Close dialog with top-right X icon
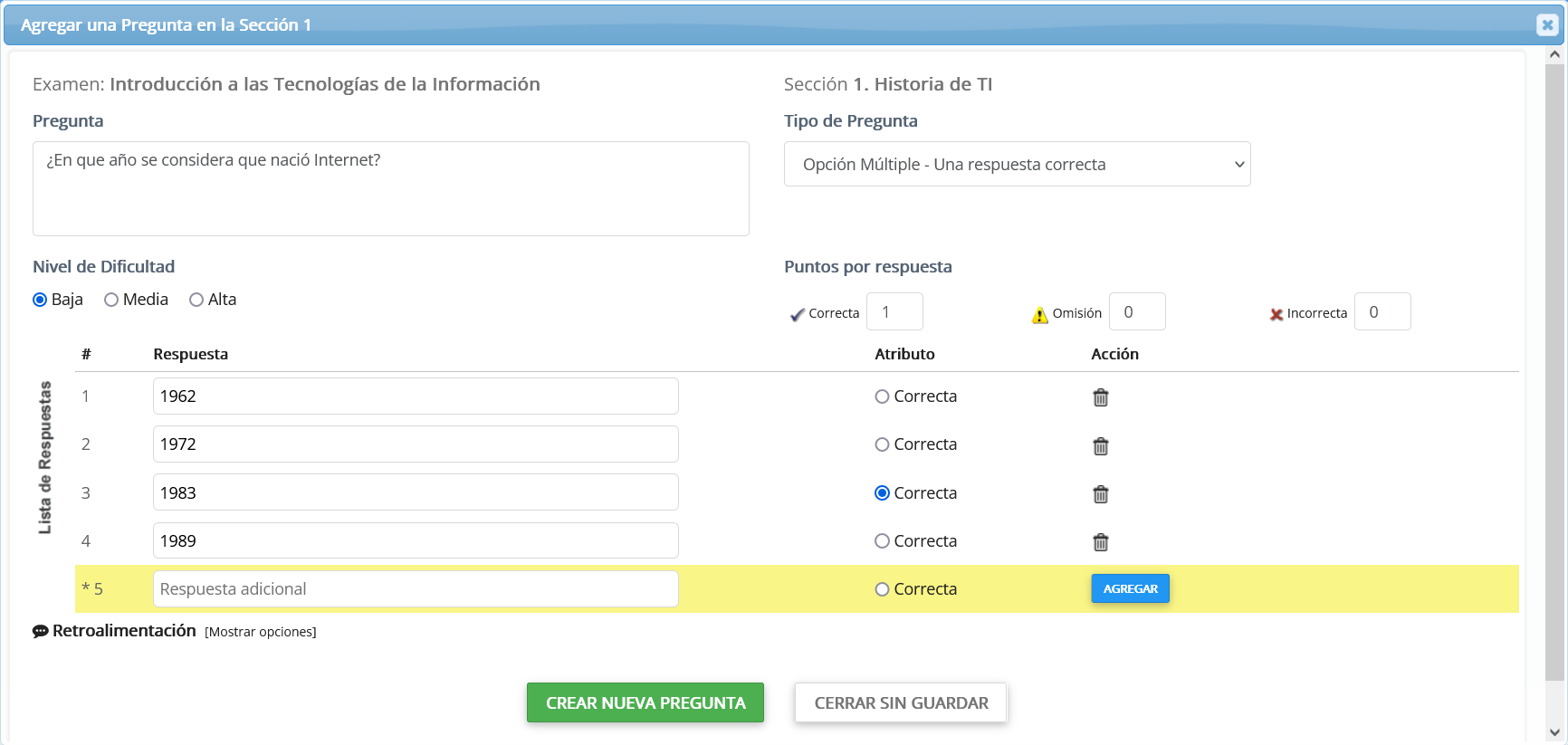This screenshot has width=1568, height=745. click(x=1546, y=25)
